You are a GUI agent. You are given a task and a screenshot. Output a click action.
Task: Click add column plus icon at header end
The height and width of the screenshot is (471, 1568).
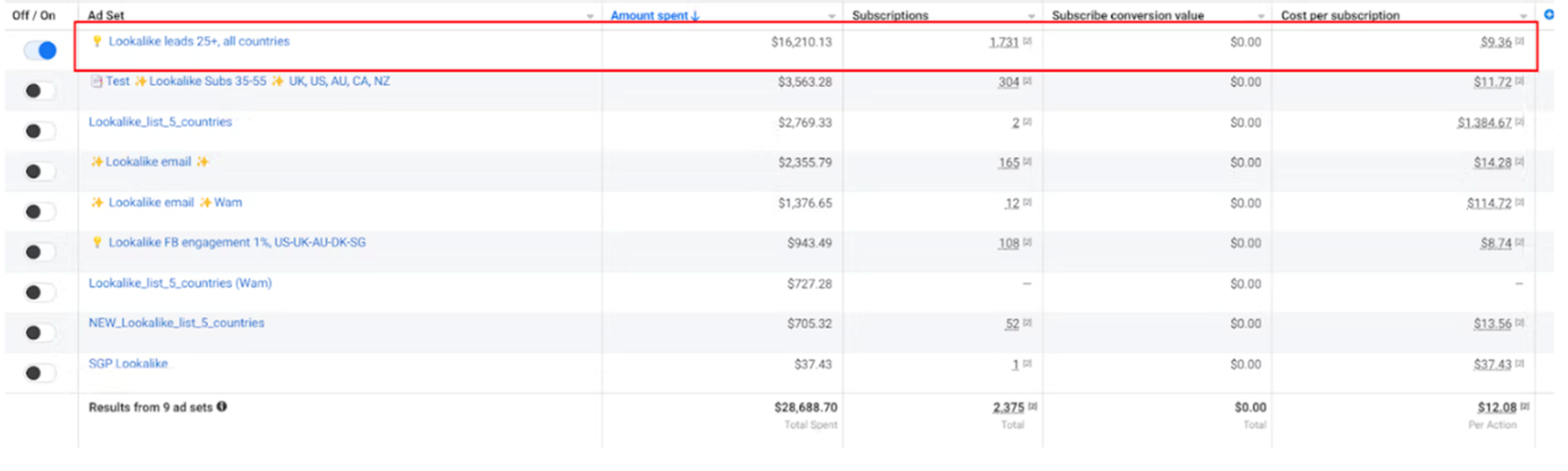pyautogui.click(x=1548, y=14)
